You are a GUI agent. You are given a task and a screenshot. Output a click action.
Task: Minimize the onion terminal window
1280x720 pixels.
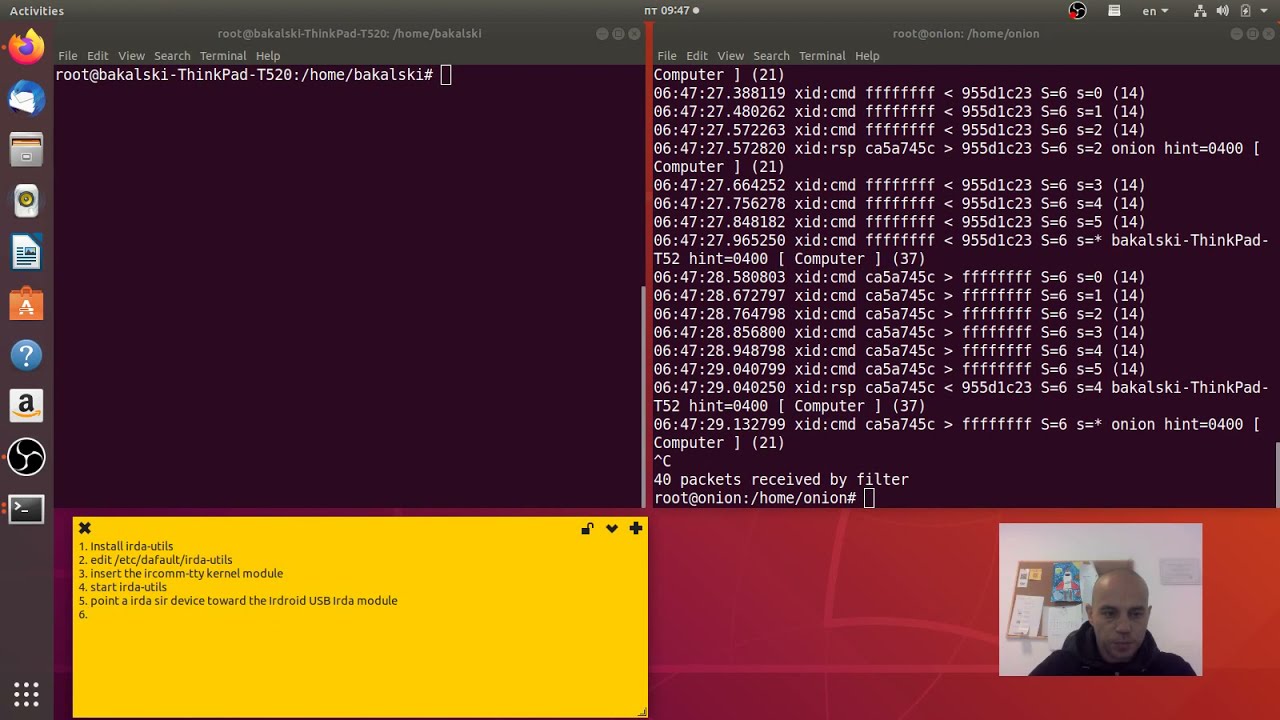1236,34
